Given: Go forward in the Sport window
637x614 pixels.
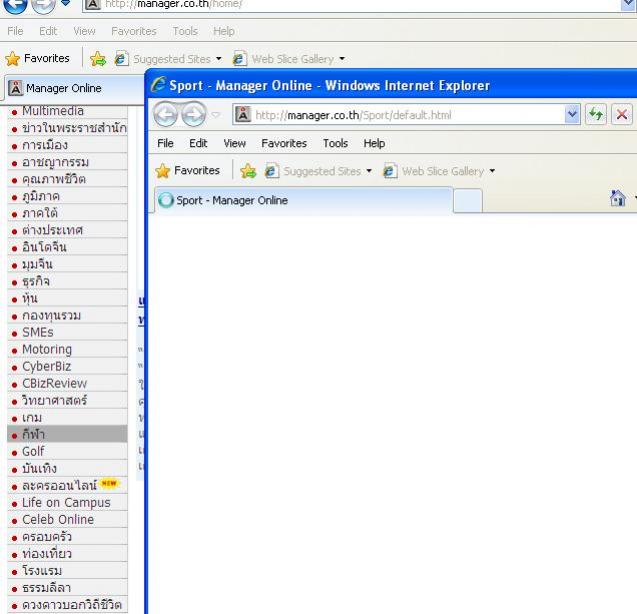Looking at the screenshot, I should [193, 115].
